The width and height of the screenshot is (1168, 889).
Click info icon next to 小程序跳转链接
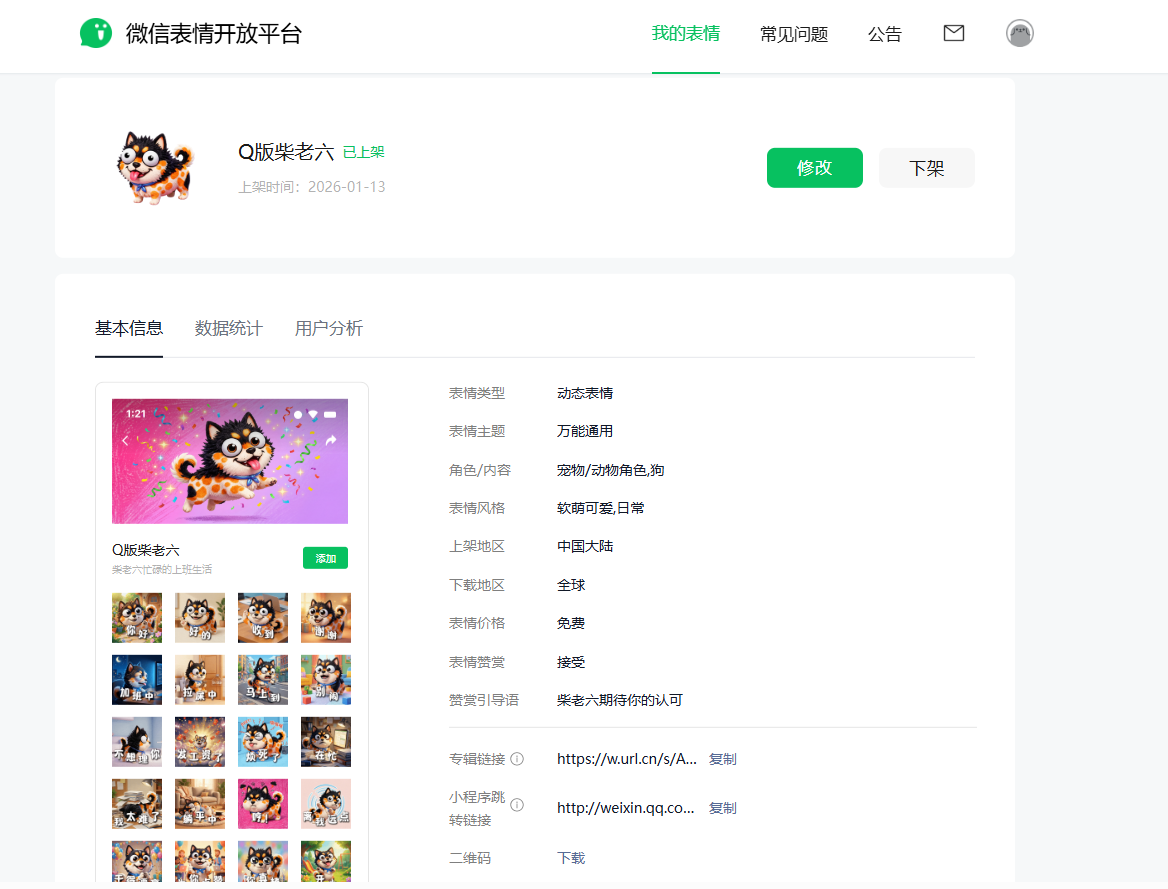point(517,805)
